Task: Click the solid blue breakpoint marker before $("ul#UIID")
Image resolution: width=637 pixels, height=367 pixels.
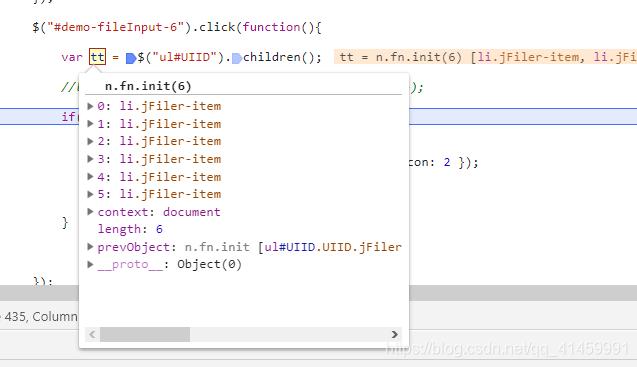Action: pyautogui.click(x=131, y=59)
